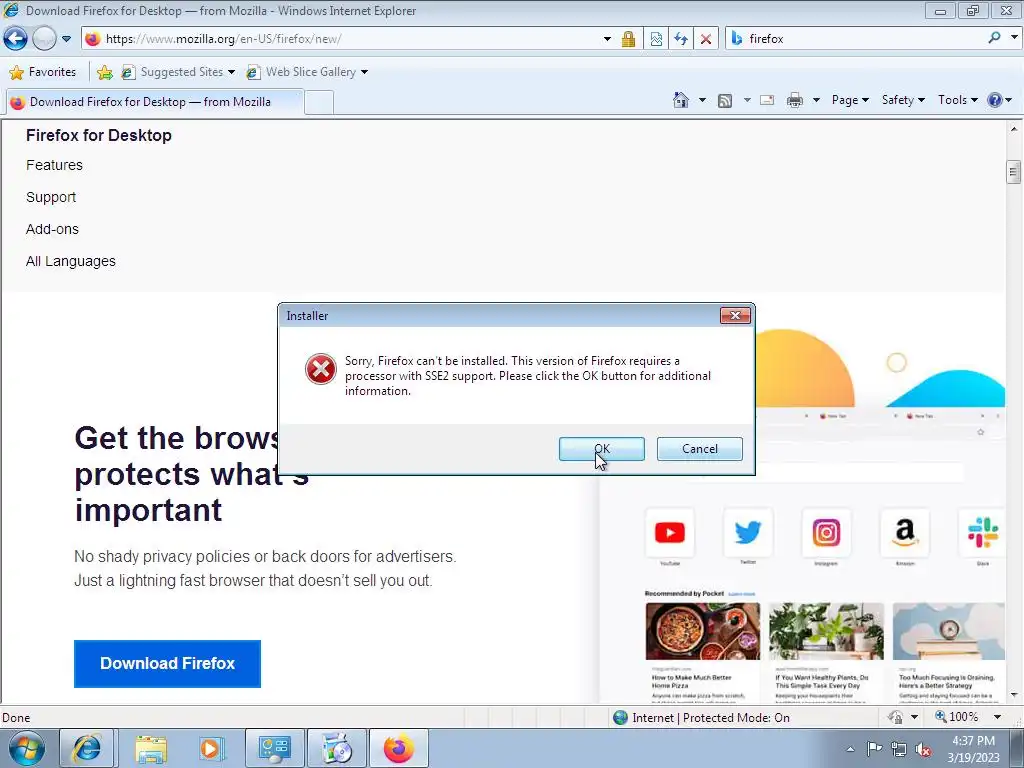Click the Download Firefox button

point(167,664)
